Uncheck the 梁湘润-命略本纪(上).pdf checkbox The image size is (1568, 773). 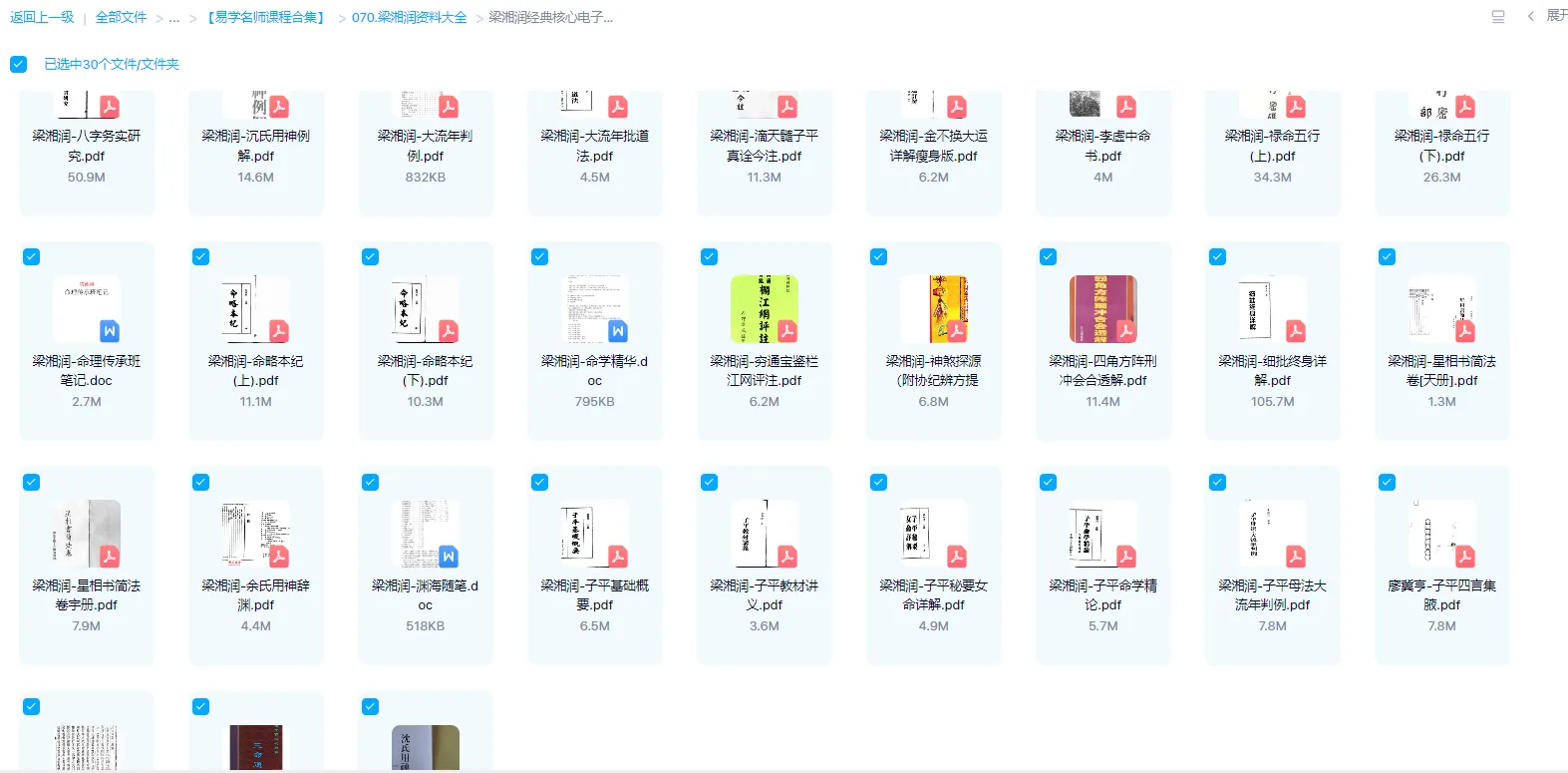(x=201, y=256)
